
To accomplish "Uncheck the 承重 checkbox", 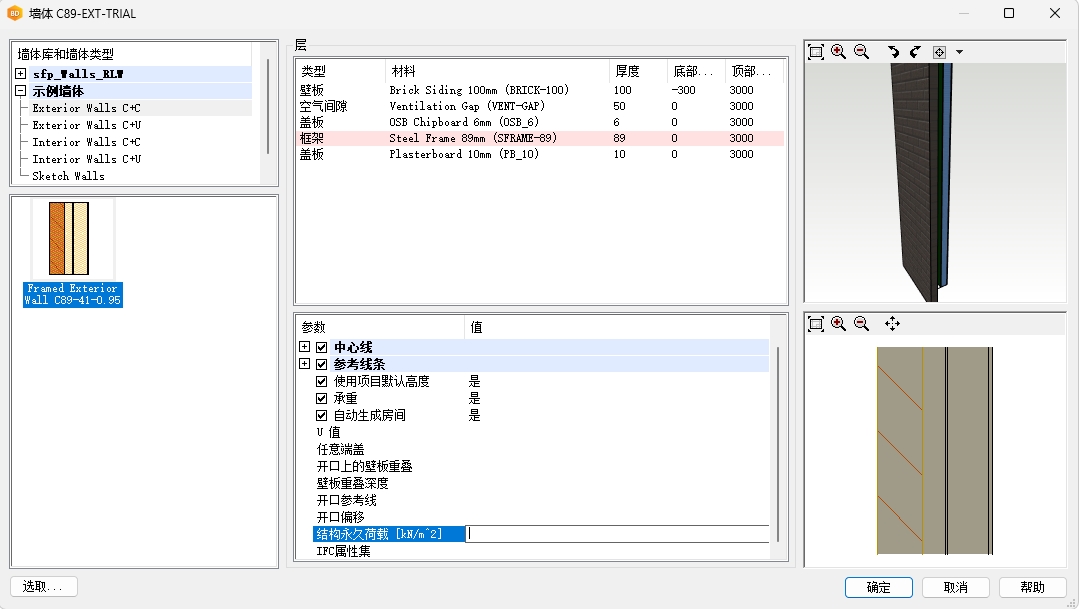I will (321, 398).
